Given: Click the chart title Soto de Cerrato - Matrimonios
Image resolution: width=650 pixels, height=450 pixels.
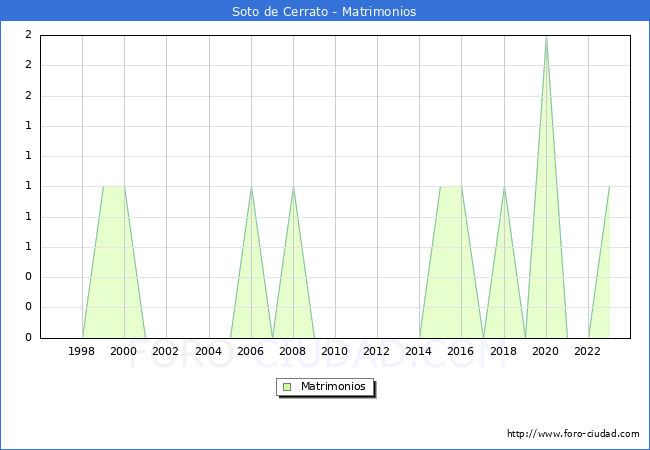Looking at the screenshot, I should tap(324, 12).
